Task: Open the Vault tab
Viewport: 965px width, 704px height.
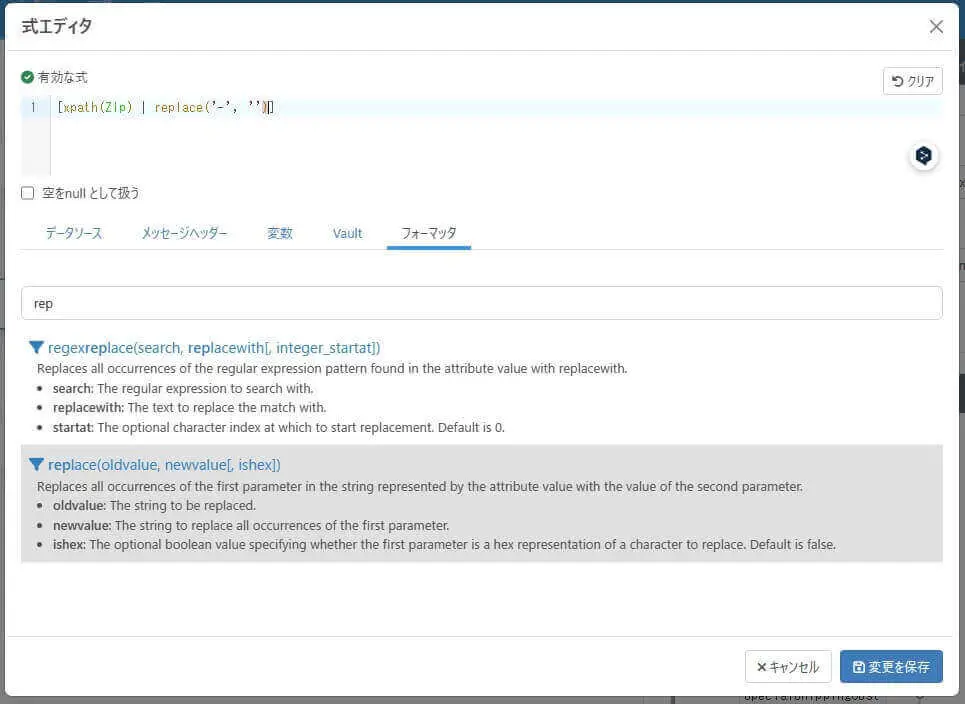Action: pyautogui.click(x=347, y=233)
